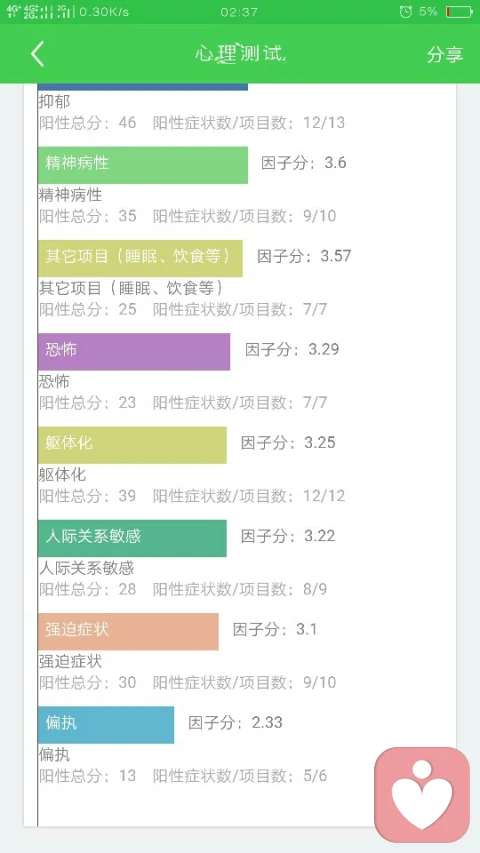Select the teal 人际关系敏感 bar
The height and width of the screenshot is (853, 480).
coord(132,538)
